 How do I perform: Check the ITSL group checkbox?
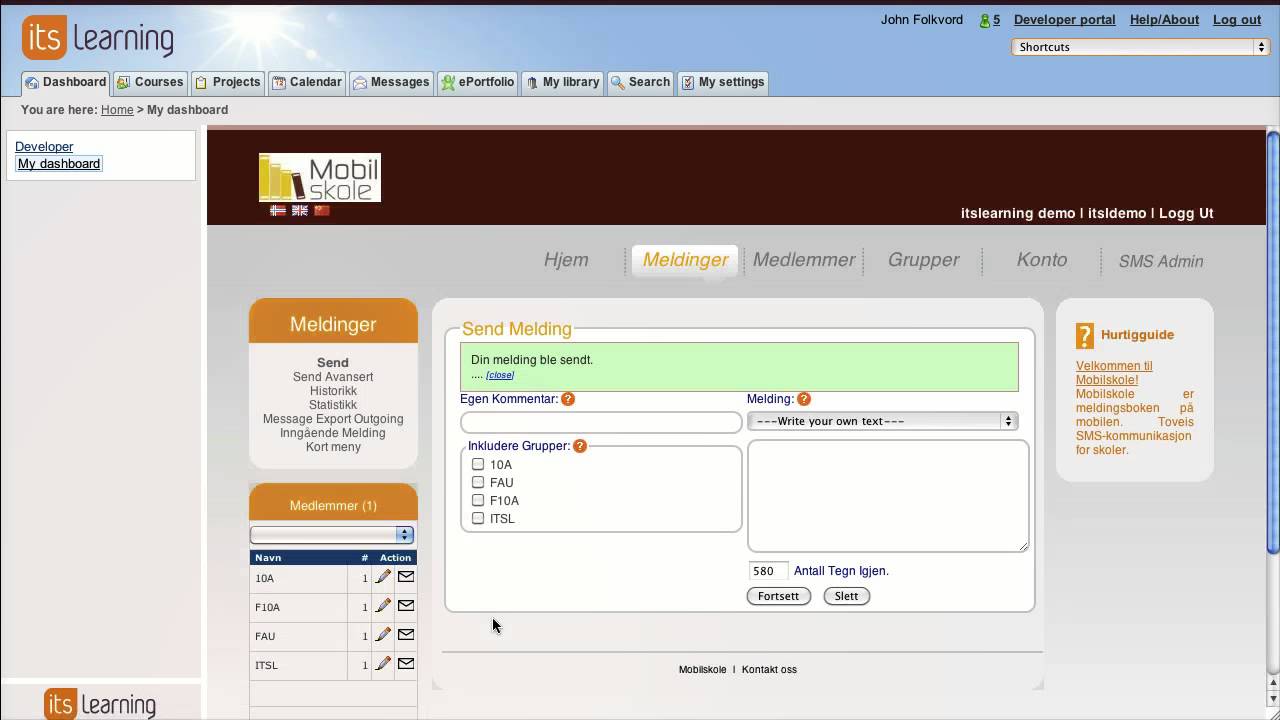pos(478,518)
